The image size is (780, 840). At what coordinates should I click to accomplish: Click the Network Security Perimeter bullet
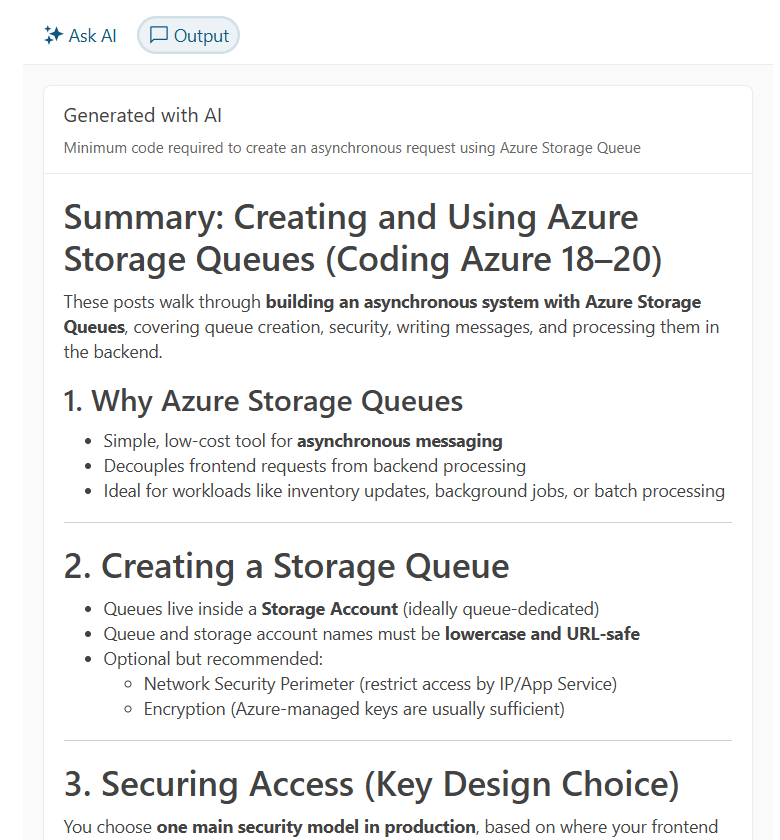click(x=380, y=684)
